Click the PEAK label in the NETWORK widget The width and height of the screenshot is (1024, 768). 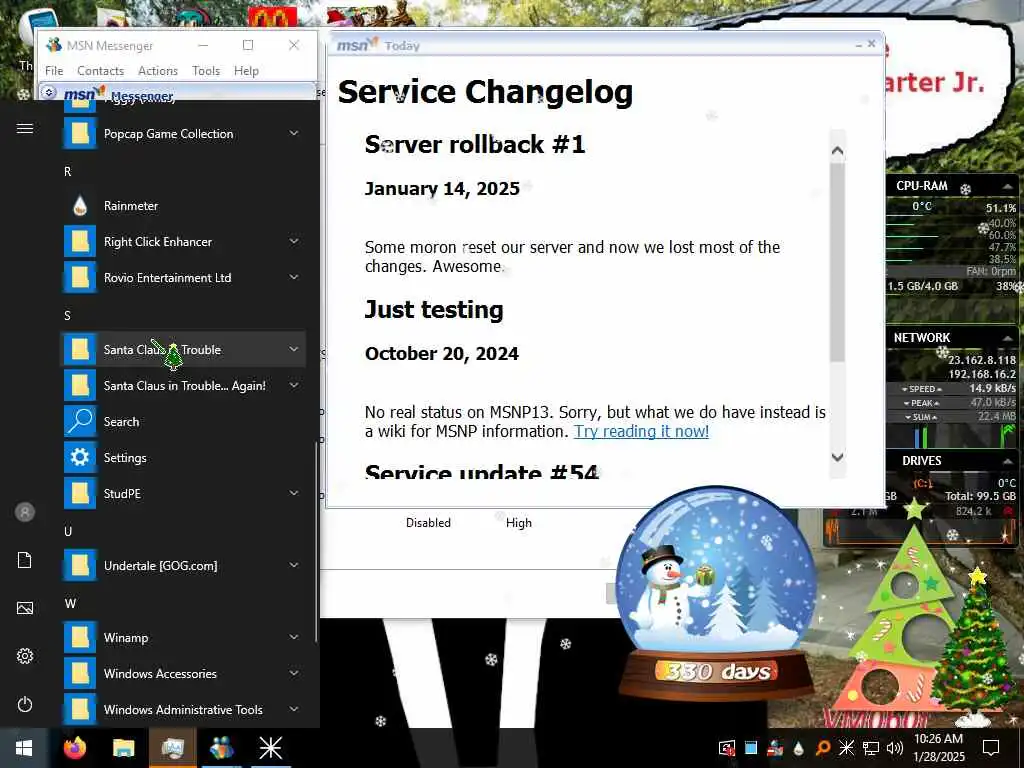[921, 403]
